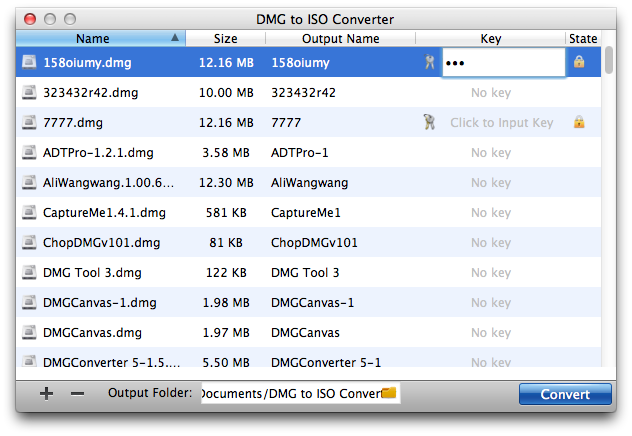Click the lock icon for 158oiumy.dmg
This screenshot has width=632, height=436.
click(x=579, y=62)
